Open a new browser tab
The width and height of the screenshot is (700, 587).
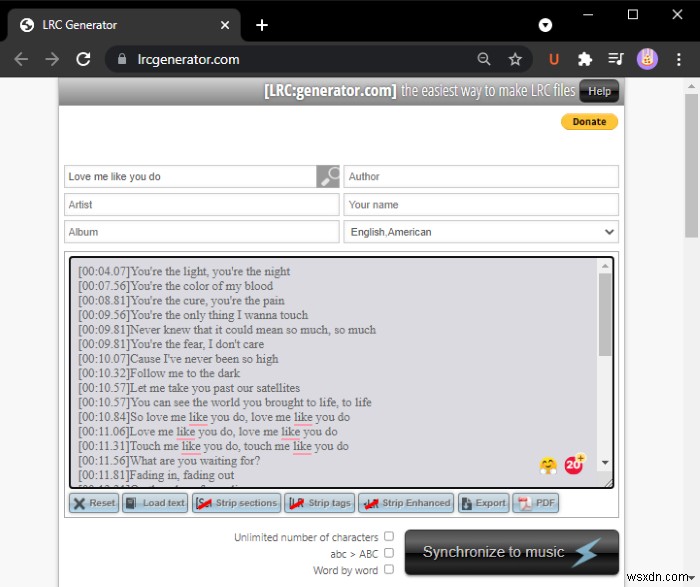click(262, 25)
